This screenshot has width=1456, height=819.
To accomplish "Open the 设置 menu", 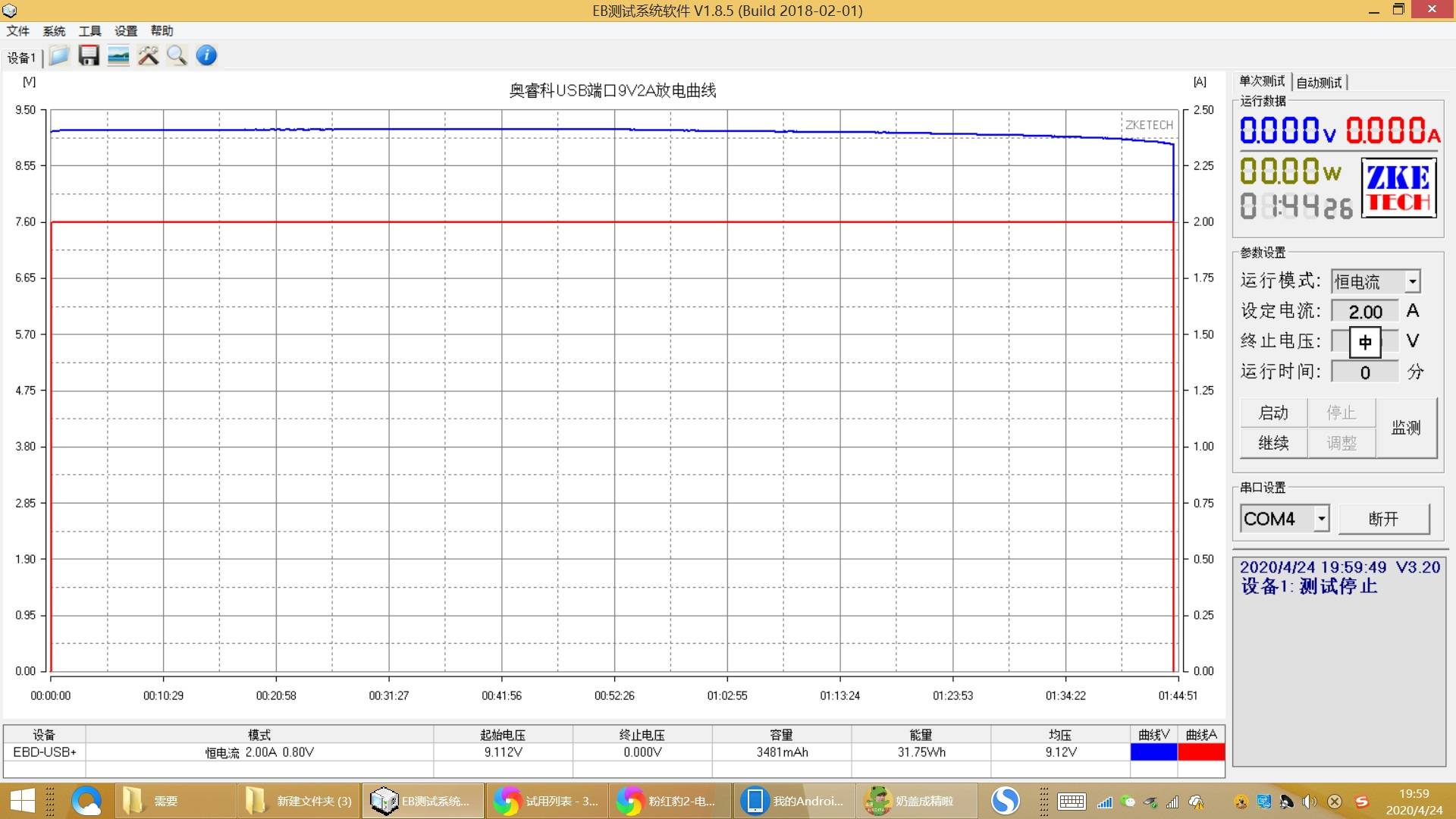I will click(126, 31).
